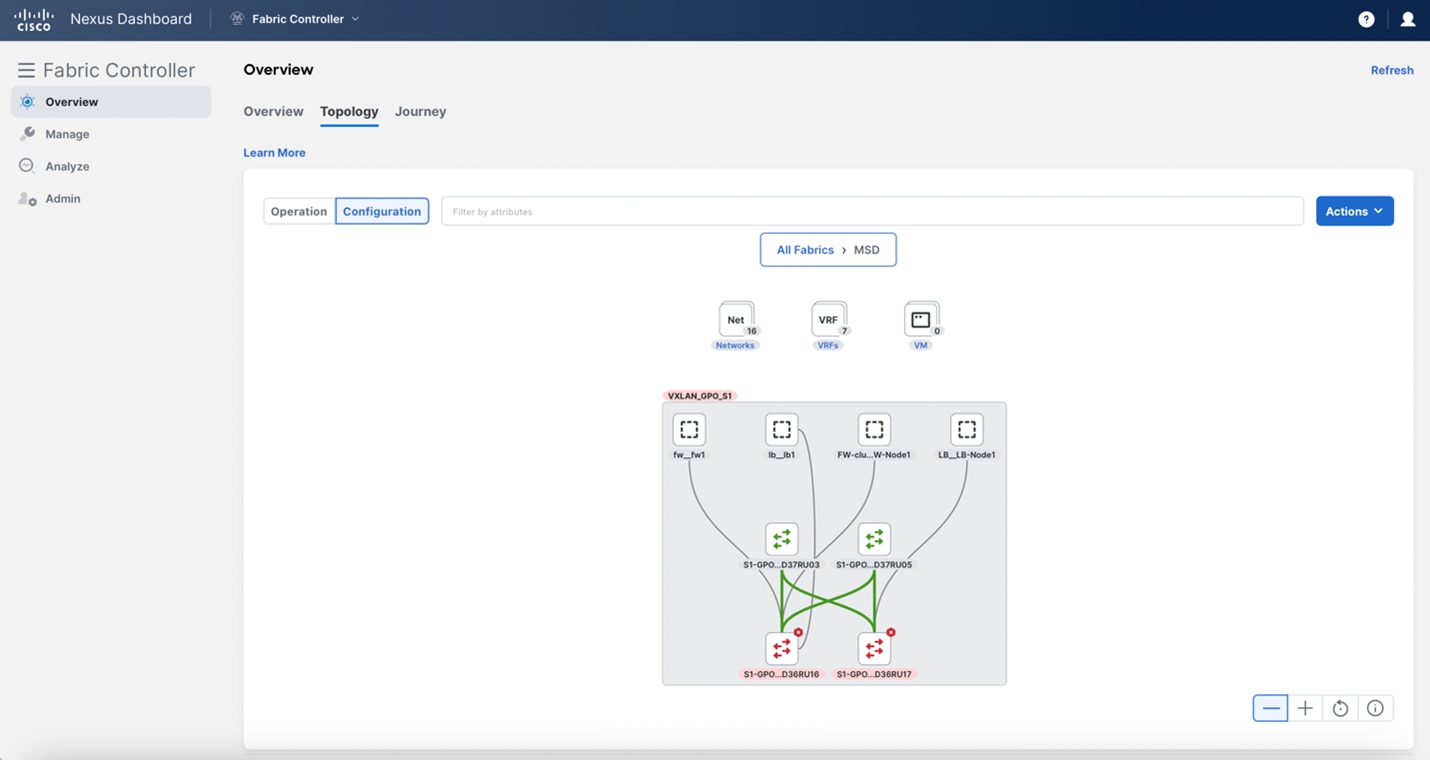Focus the Filter by attributes field
The height and width of the screenshot is (760, 1430).
point(872,211)
